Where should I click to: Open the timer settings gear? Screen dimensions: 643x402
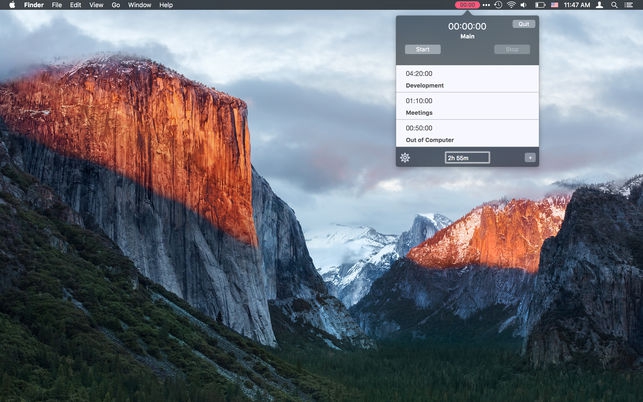click(x=405, y=157)
